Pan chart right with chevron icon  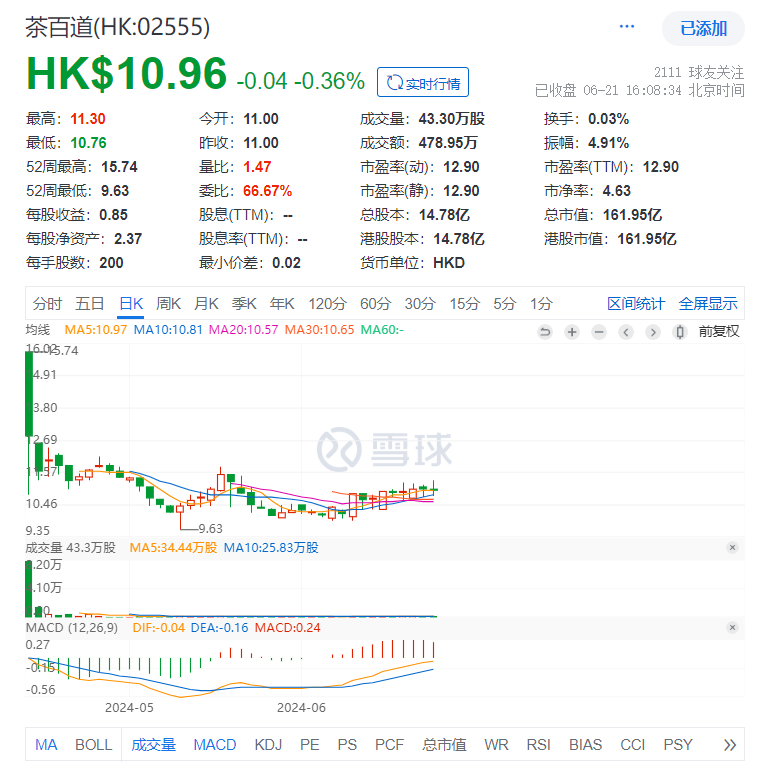[x=653, y=332]
